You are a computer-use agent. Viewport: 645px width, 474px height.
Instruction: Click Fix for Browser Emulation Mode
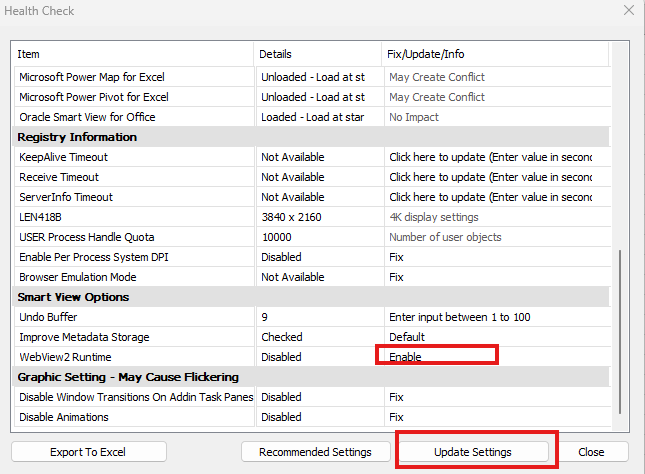[396, 277]
